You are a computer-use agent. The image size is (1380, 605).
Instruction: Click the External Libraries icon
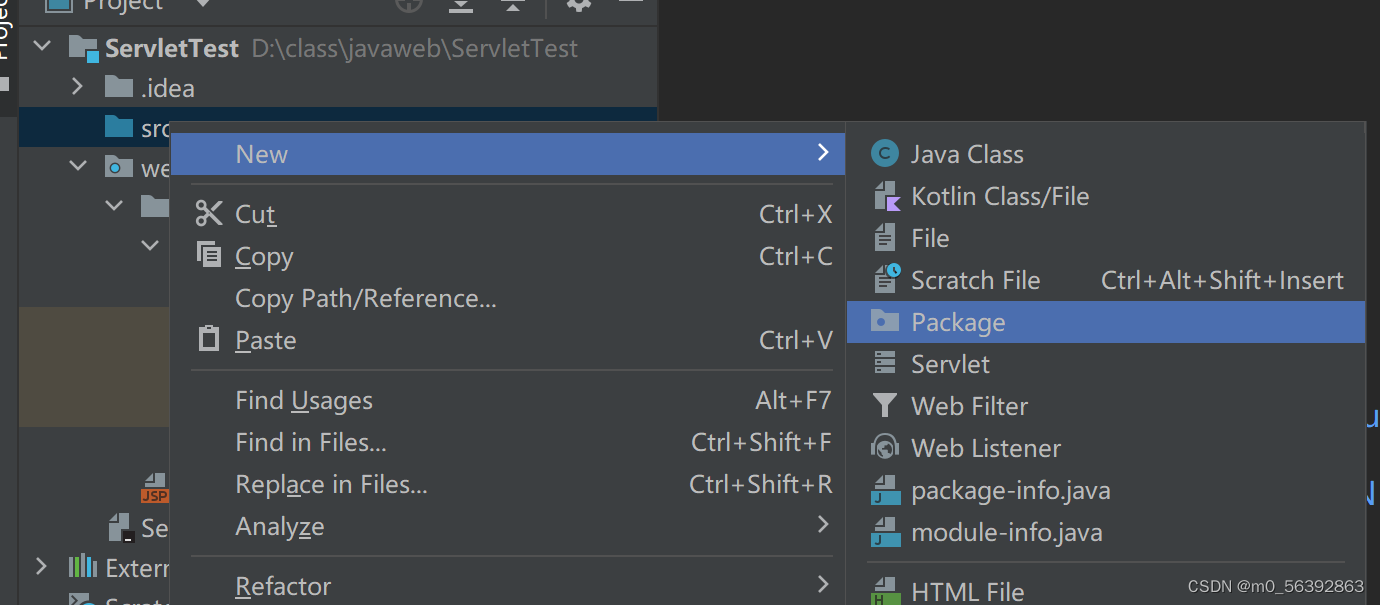coord(82,567)
